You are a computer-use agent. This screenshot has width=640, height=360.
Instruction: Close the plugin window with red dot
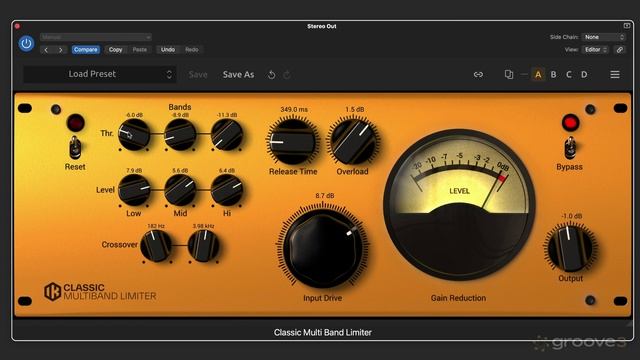point(17,26)
